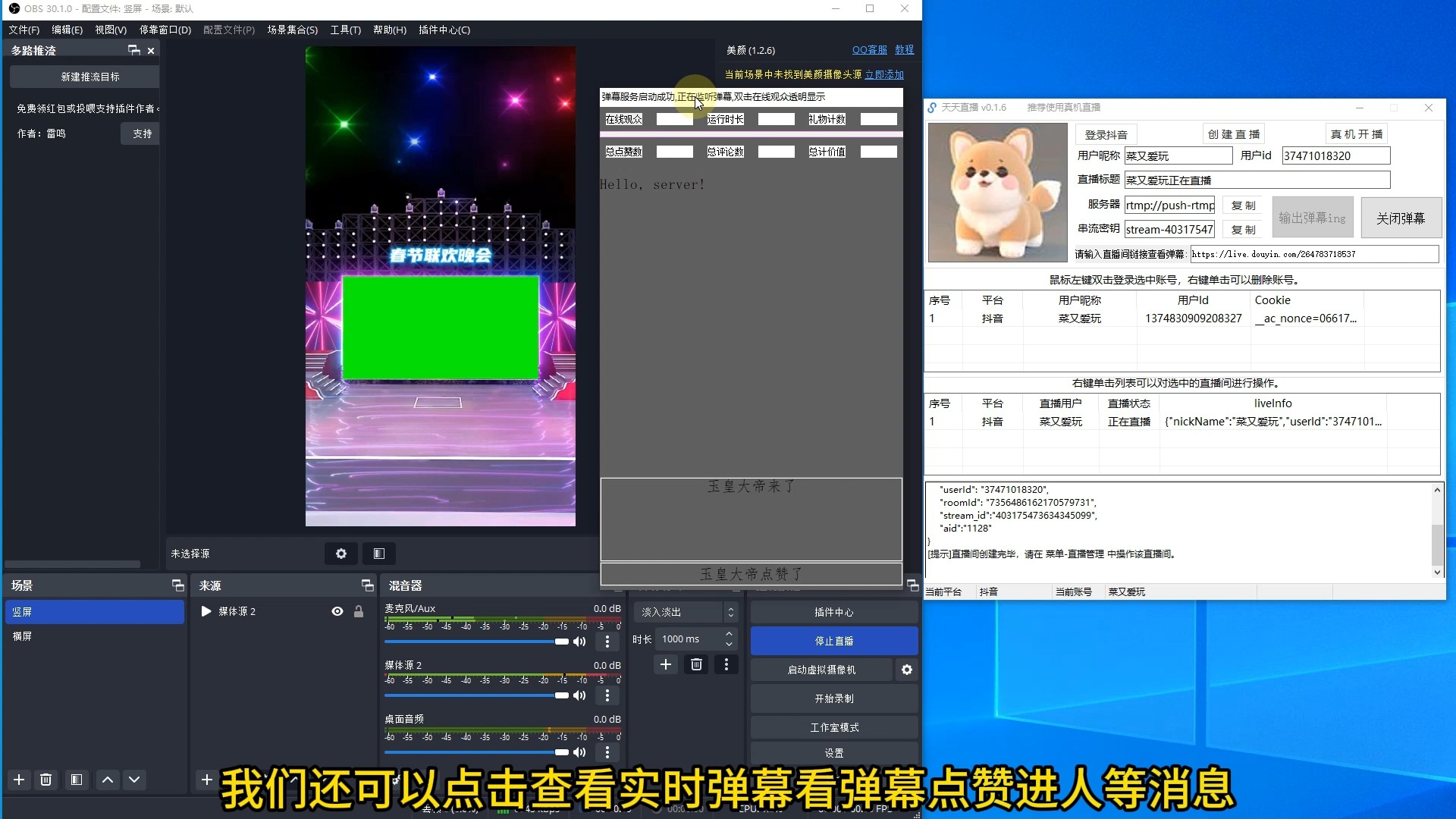Open the 教程 tutorial link

905,50
